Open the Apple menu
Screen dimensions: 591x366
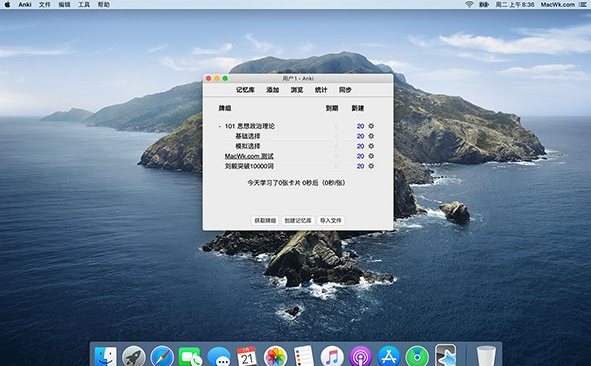(x=7, y=5)
